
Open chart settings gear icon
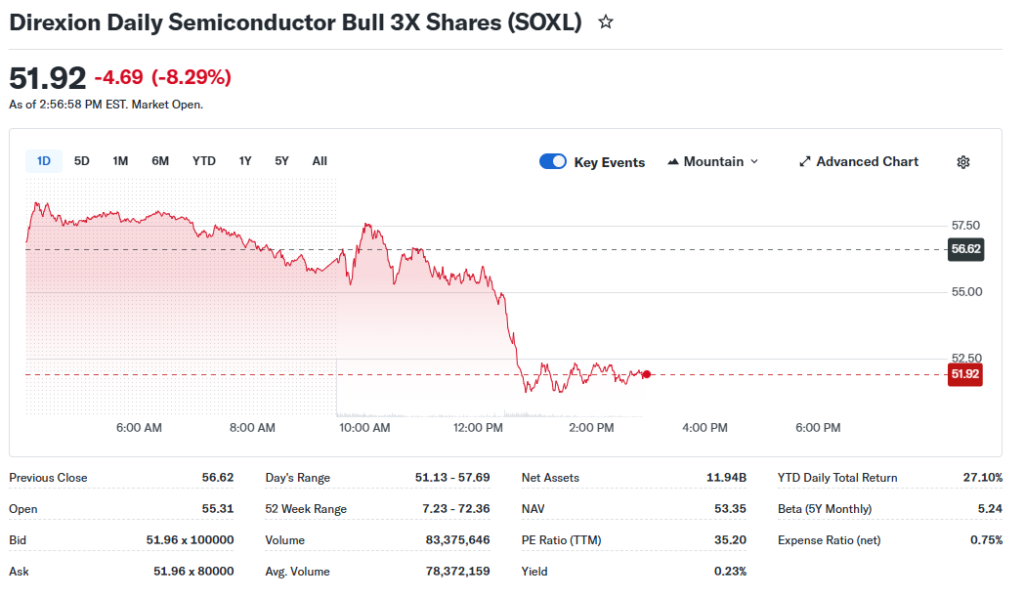click(x=963, y=162)
